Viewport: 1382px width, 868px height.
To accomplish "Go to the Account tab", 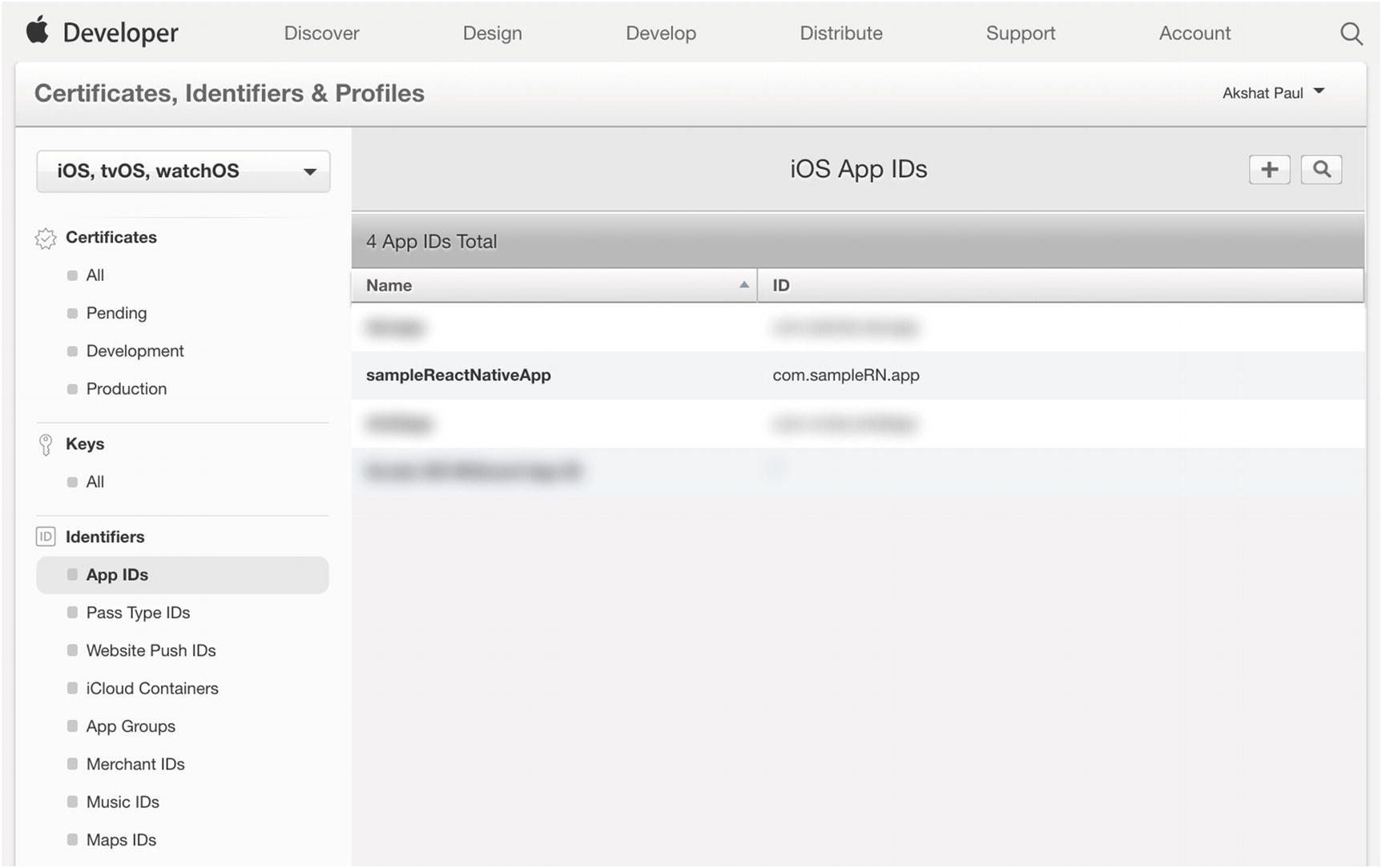I will pyautogui.click(x=1194, y=34).
